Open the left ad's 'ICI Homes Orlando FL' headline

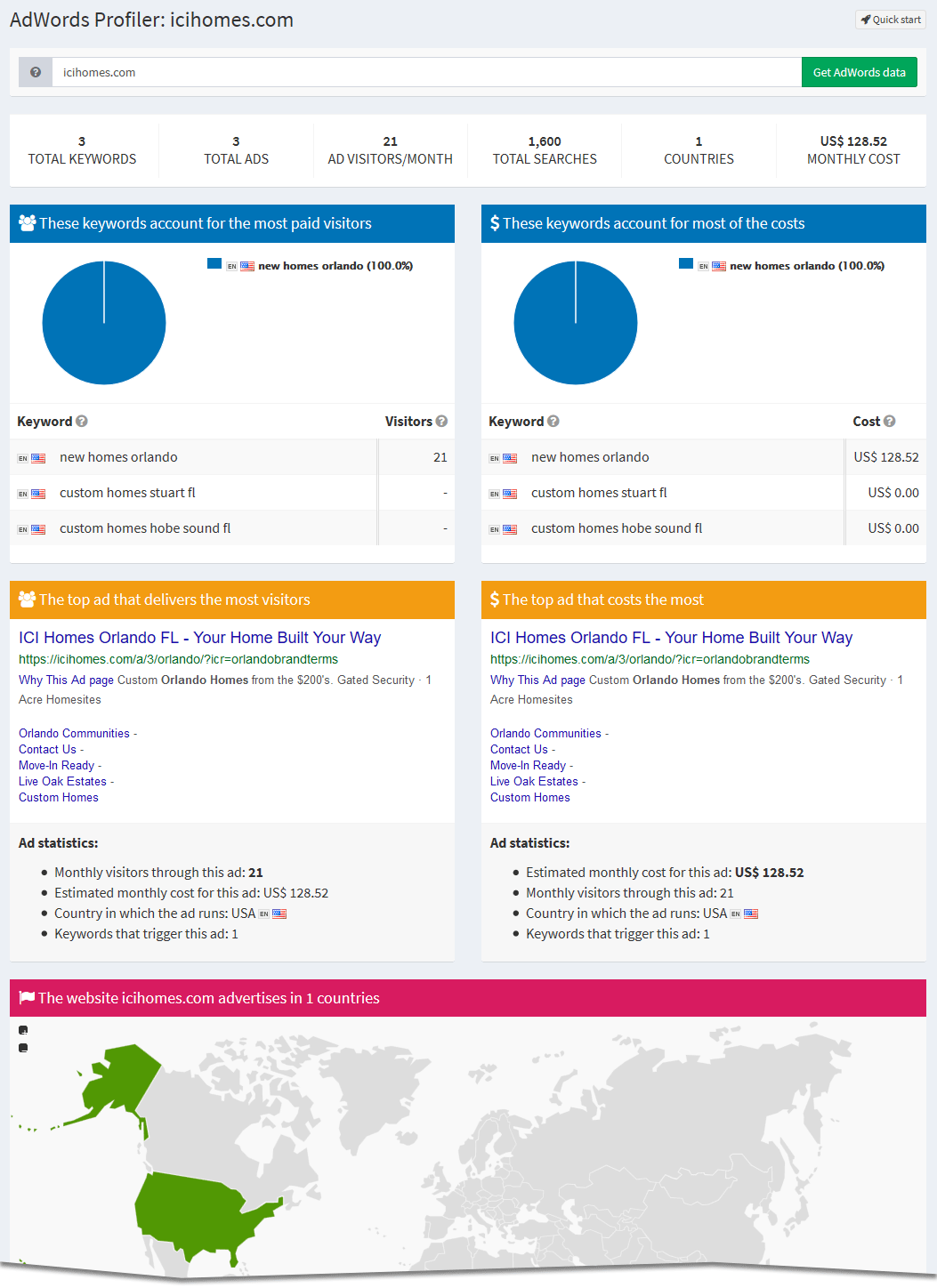point(199,638)
